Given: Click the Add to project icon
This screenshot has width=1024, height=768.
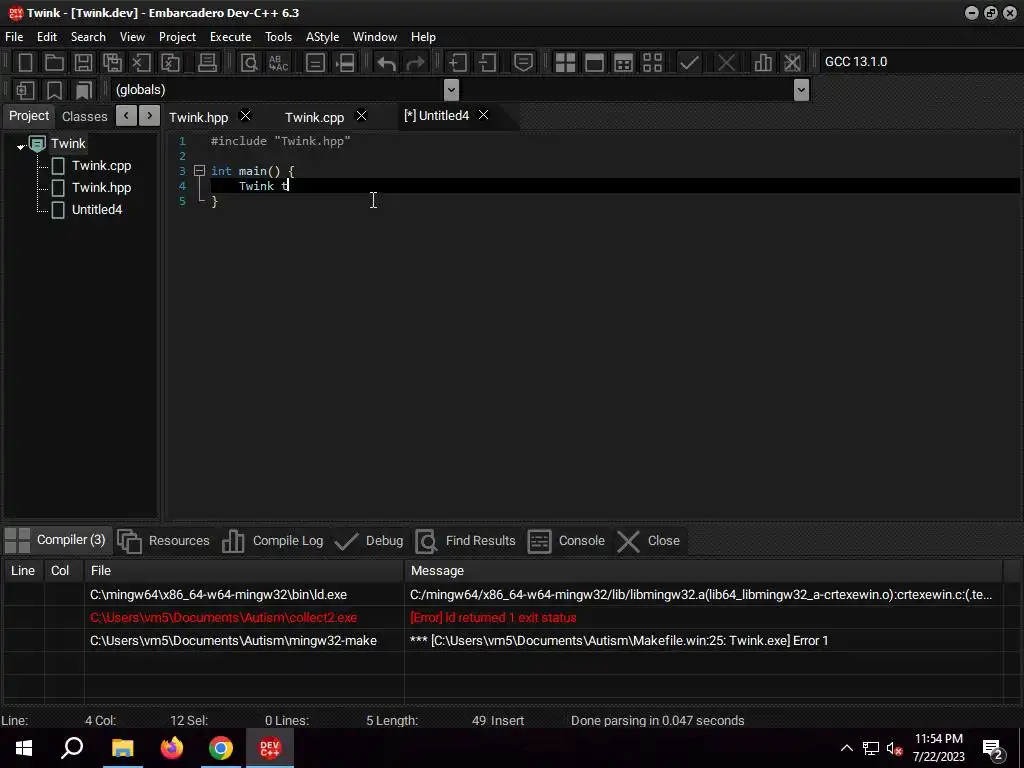Looking at the screenshot, I should (458, 63).
